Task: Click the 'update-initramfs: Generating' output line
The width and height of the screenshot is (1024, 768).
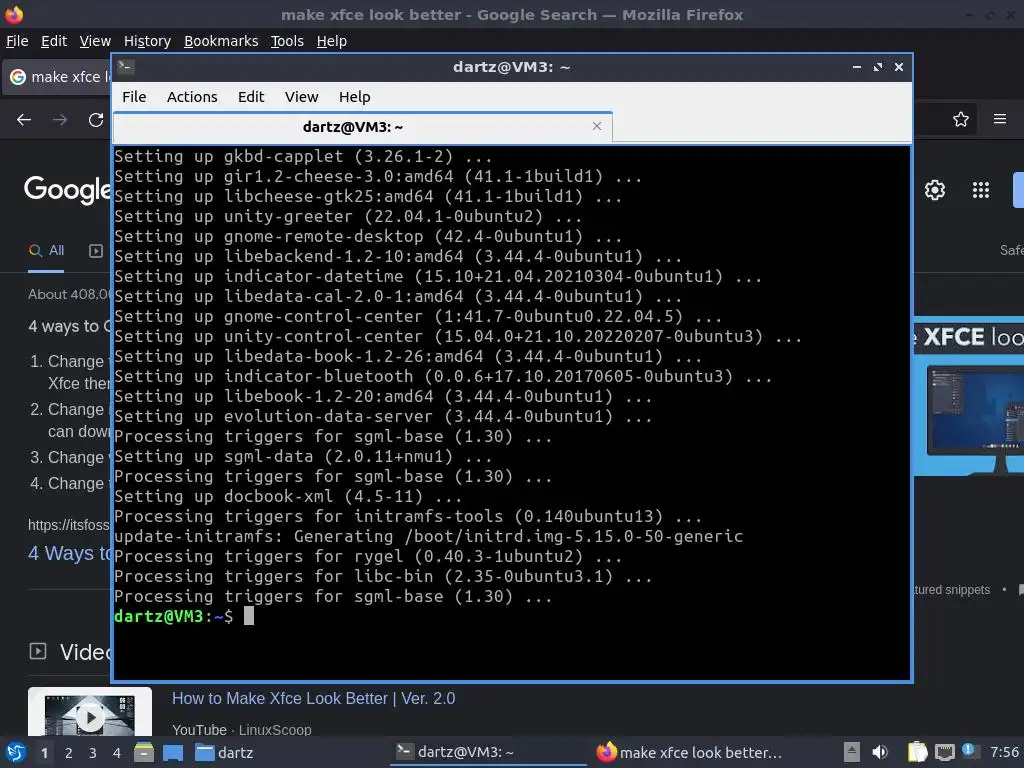Action: point(428,536)
